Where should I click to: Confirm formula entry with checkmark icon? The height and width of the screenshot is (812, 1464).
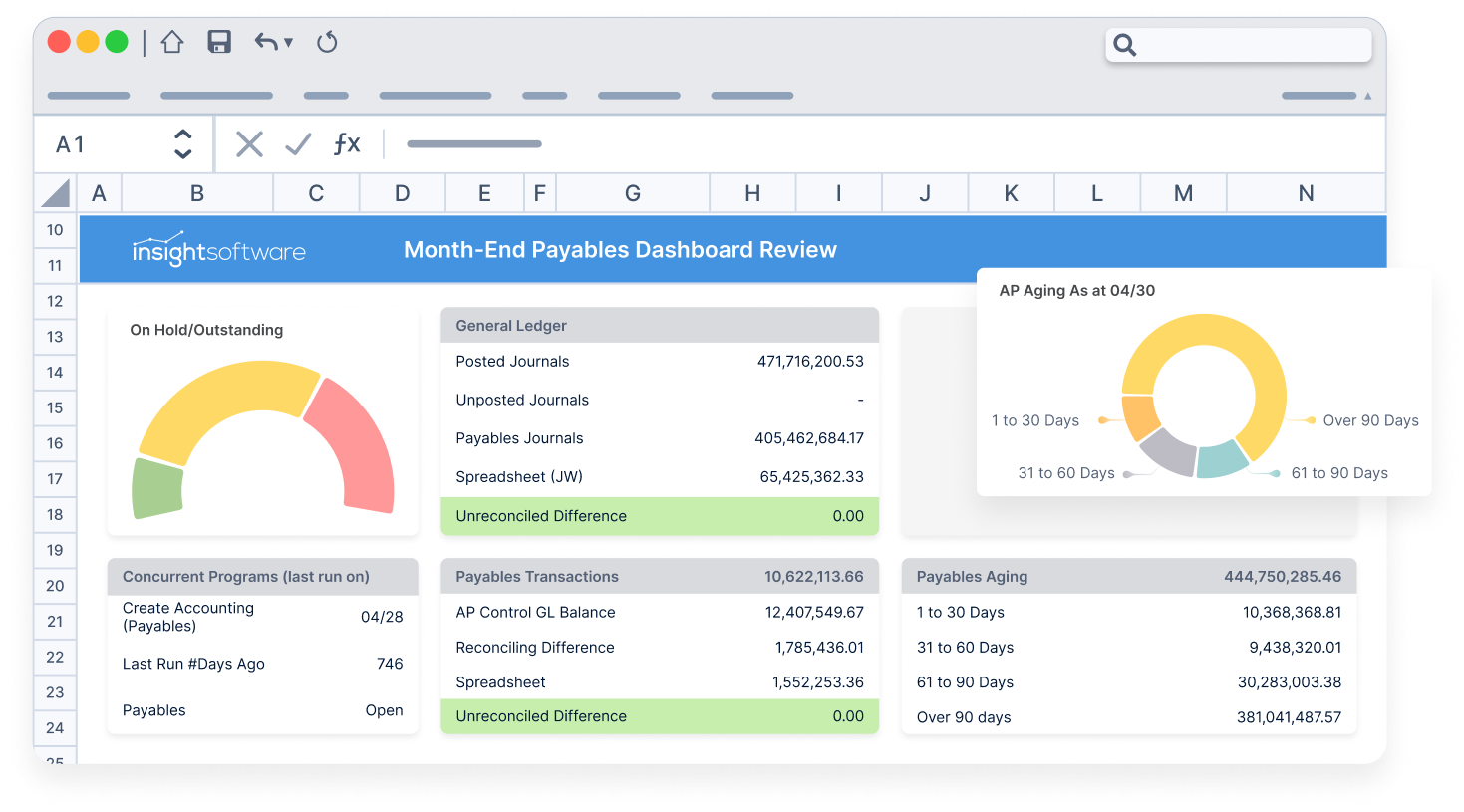(298, 144)
